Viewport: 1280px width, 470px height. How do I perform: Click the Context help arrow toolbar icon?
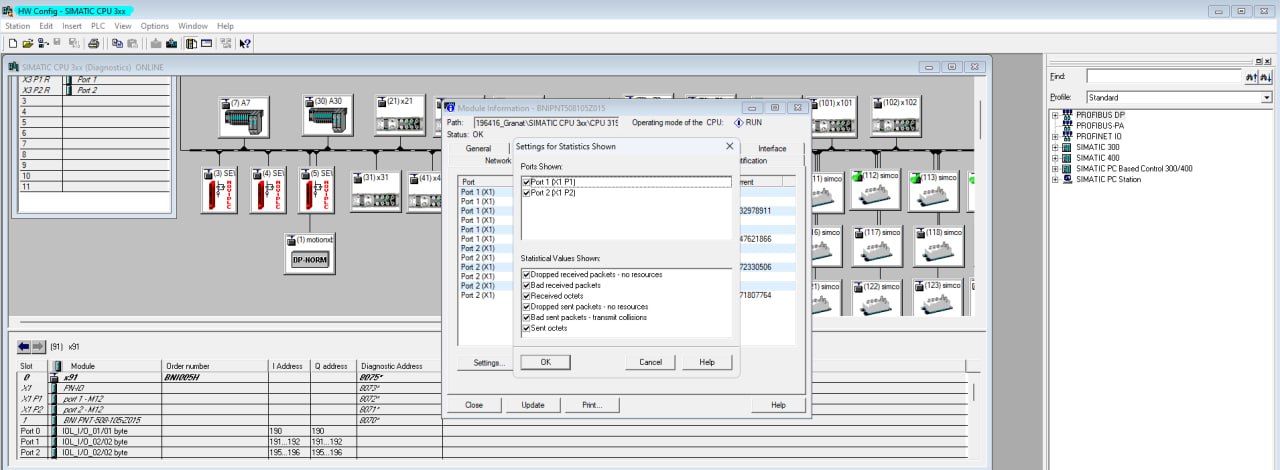(x=245, y=44)
